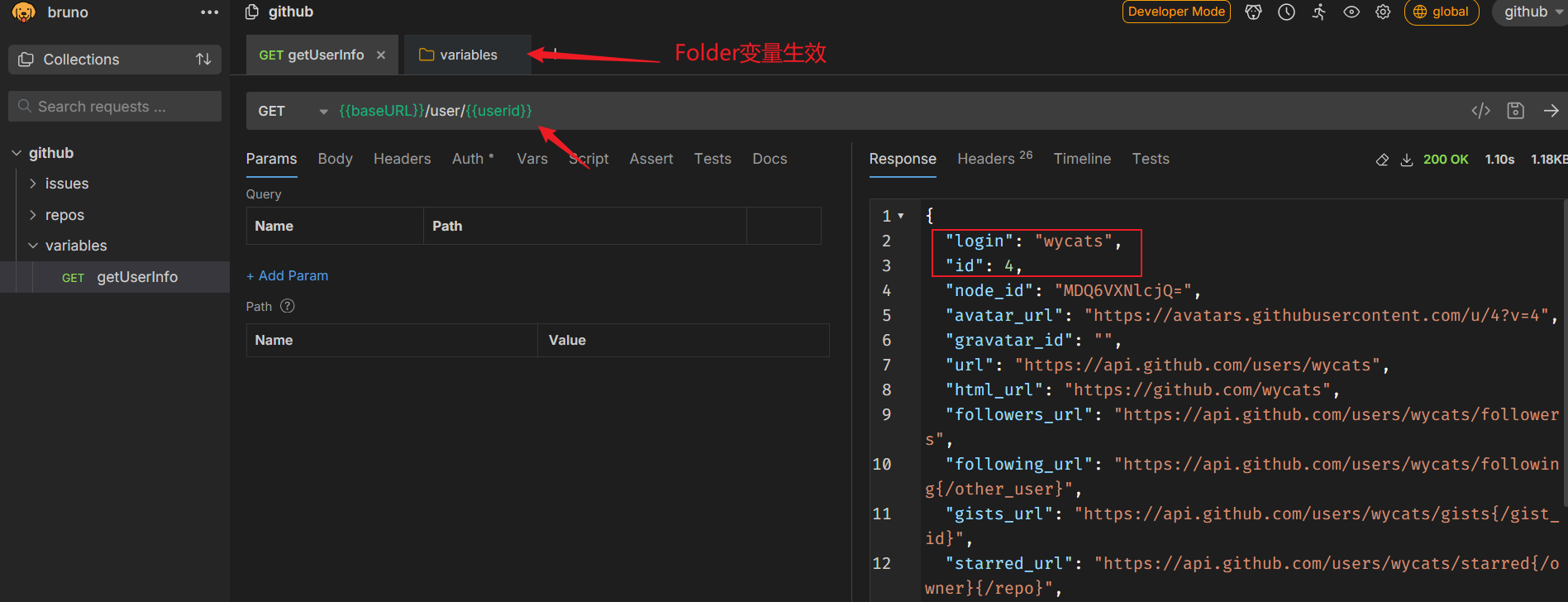Open the Bruno dog-face icon in the top toolbar
Viewport: 1568px width, 602px height.
pyautogui.click(x=1254, y=12)
